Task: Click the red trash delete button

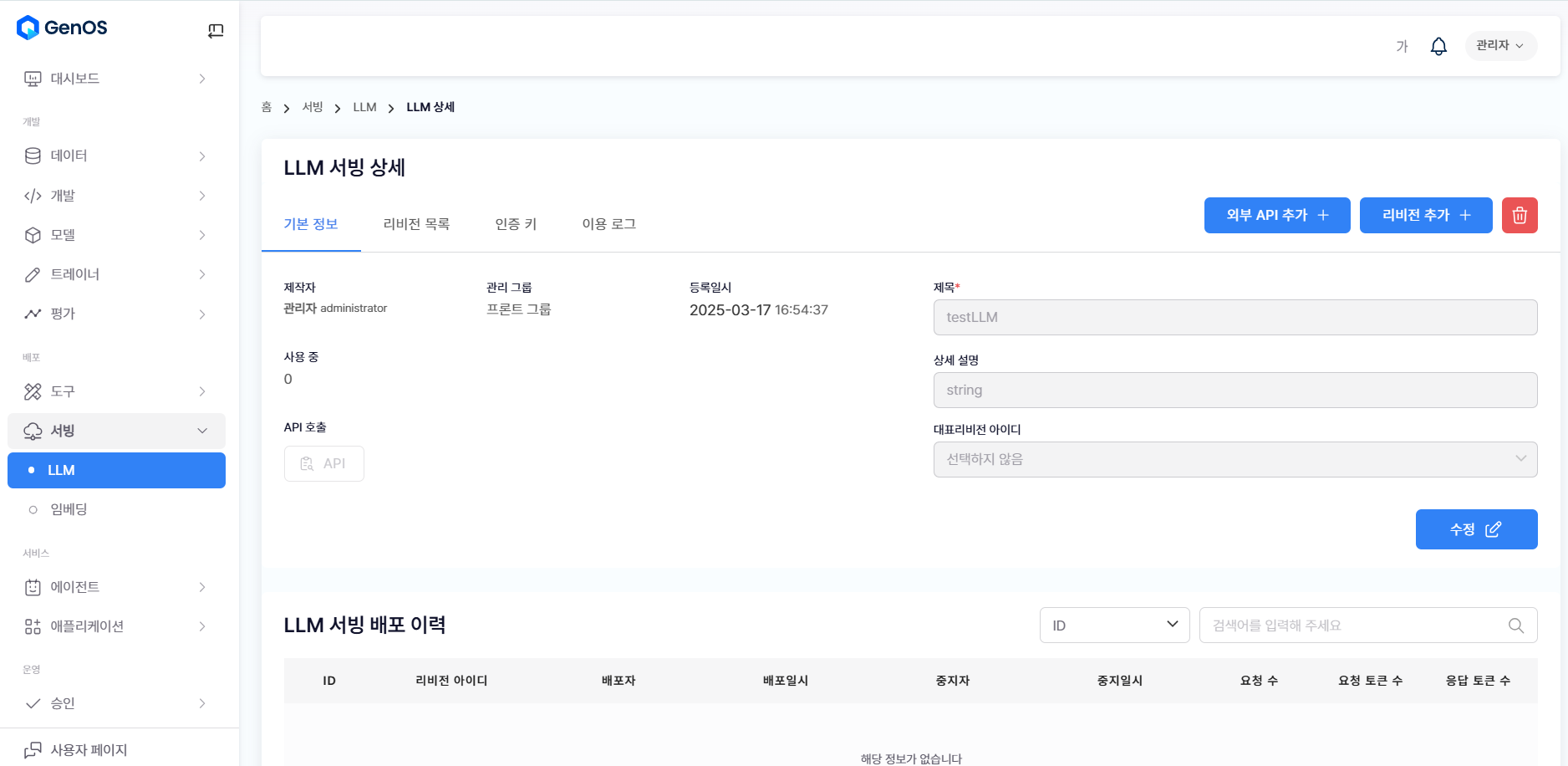Action: 1519,216
